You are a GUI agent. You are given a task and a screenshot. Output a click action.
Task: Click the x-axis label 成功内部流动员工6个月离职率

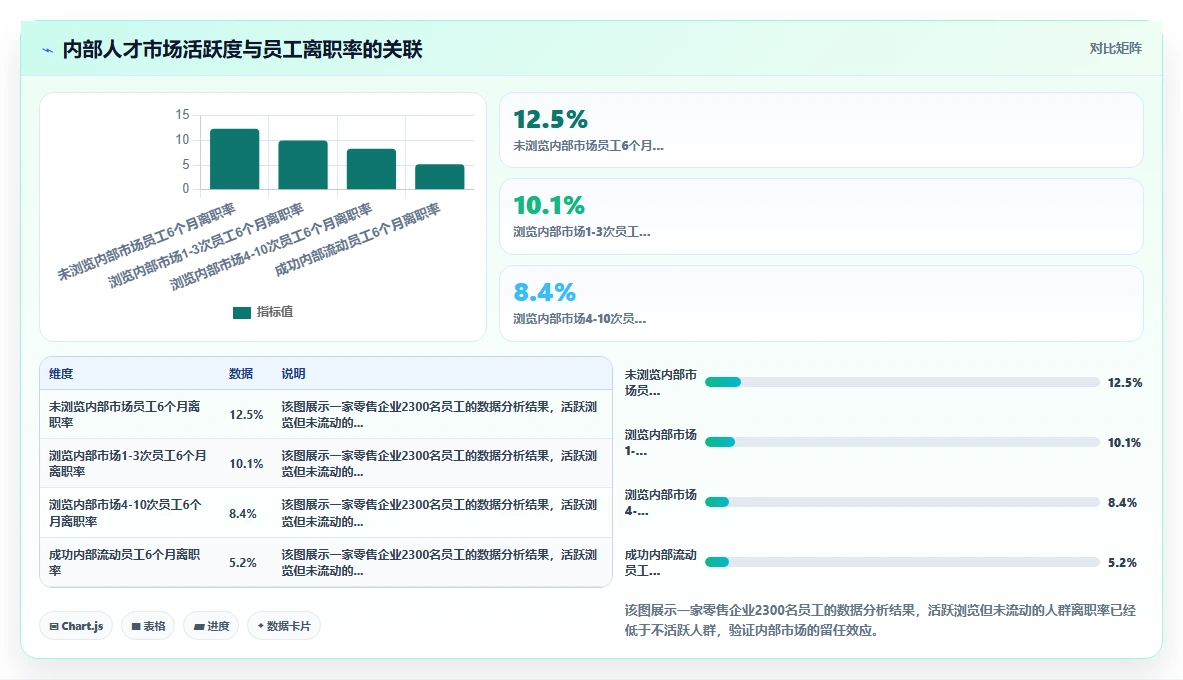click(x=357, y=239)
